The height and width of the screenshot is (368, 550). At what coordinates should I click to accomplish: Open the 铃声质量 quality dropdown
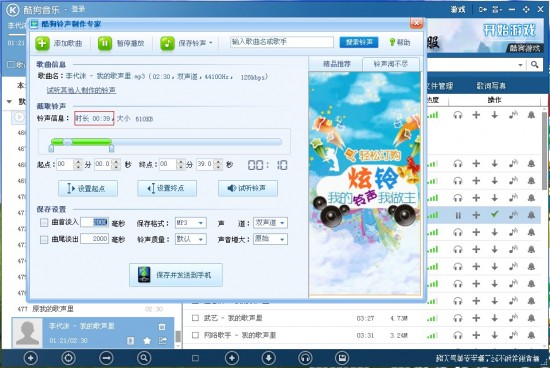(190, 239)
